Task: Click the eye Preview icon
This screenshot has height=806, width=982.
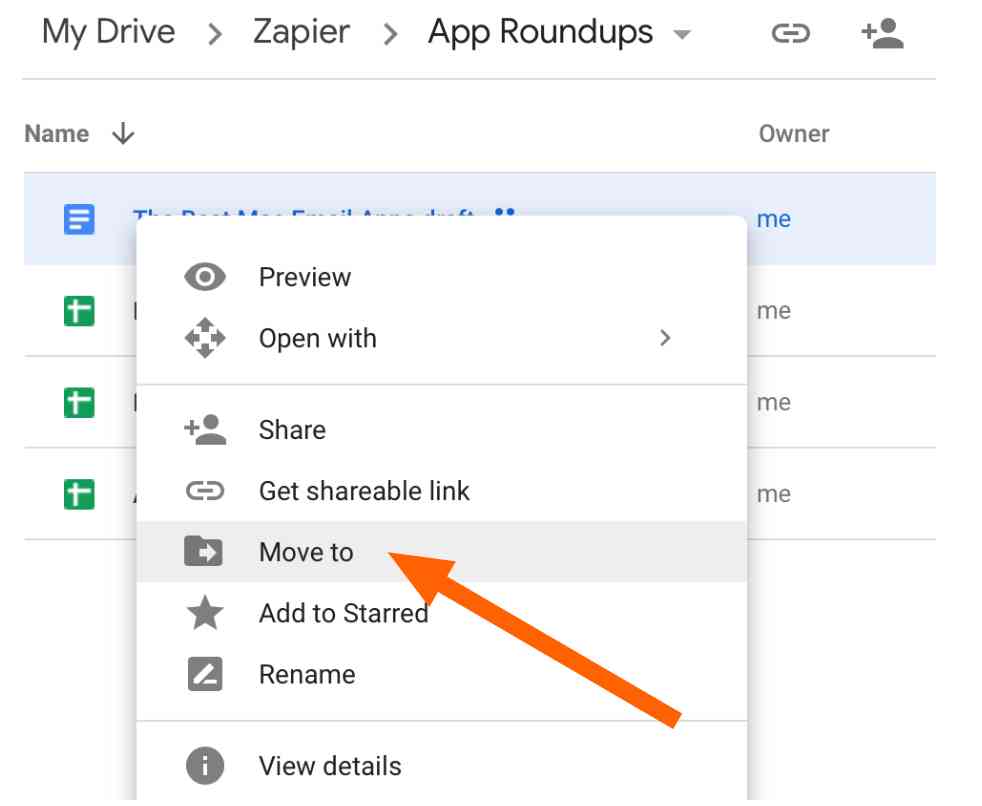Action: [x=205, y=277]
